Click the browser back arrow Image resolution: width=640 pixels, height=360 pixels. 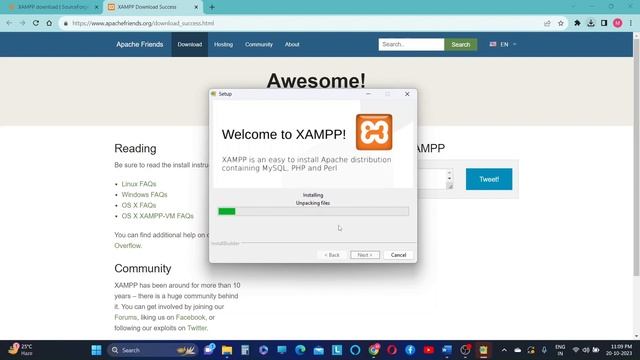pyautogui.click(x=9, y=23)
